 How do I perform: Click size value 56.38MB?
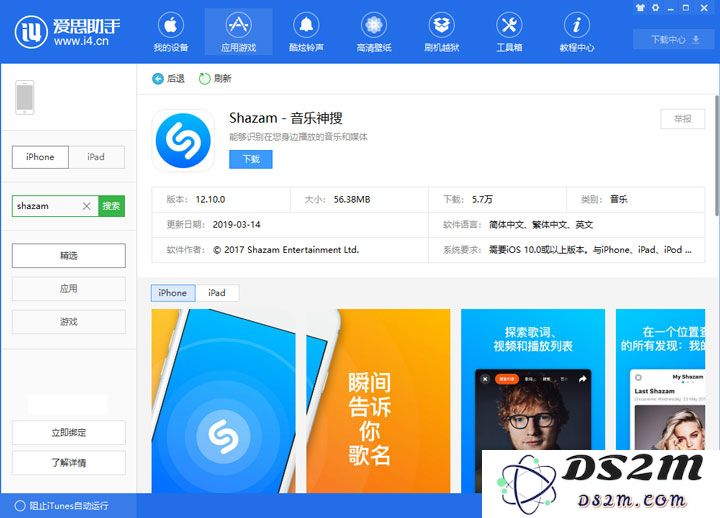[352, 199]
